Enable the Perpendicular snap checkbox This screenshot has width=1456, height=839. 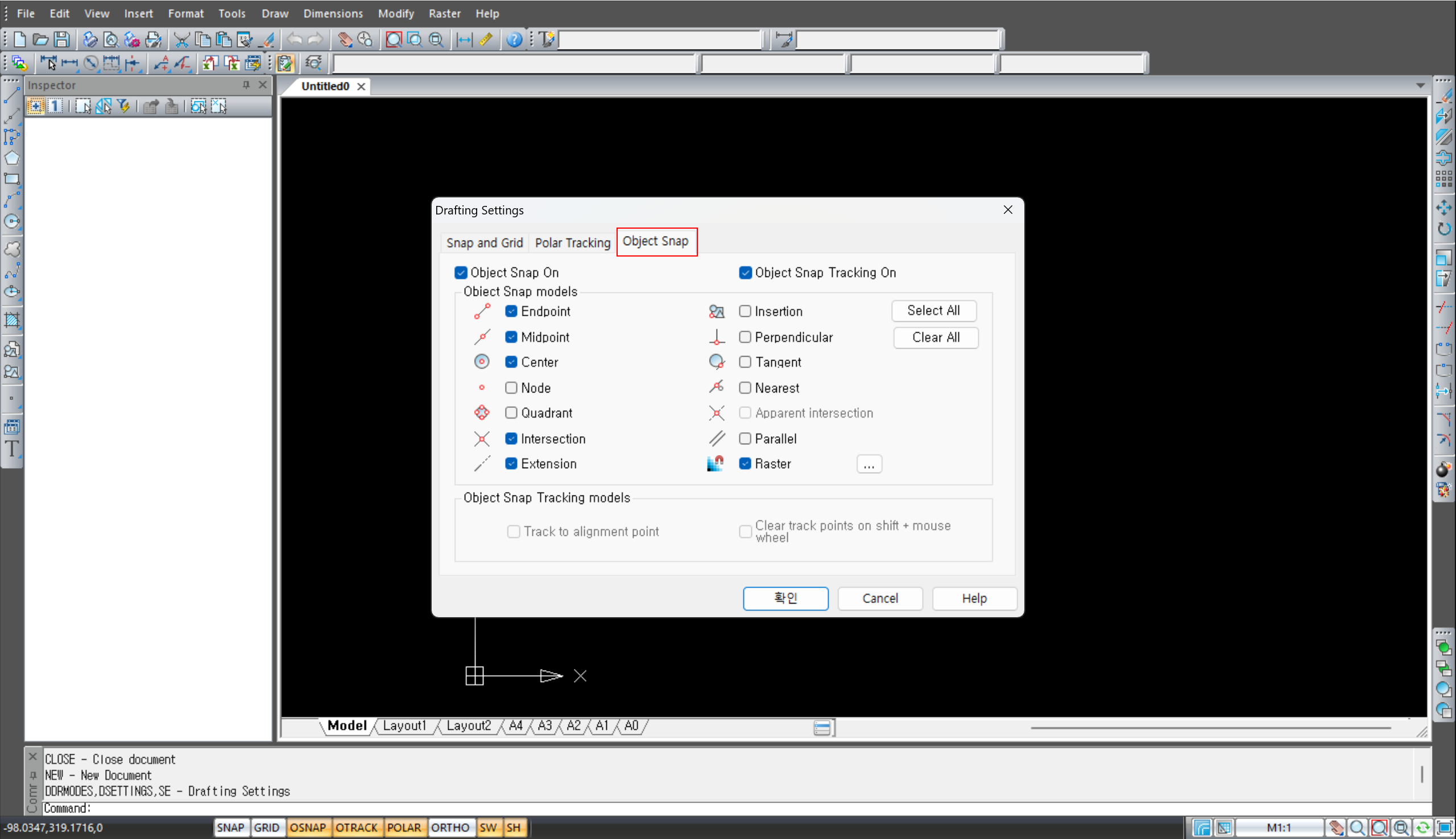pos(745,337)
